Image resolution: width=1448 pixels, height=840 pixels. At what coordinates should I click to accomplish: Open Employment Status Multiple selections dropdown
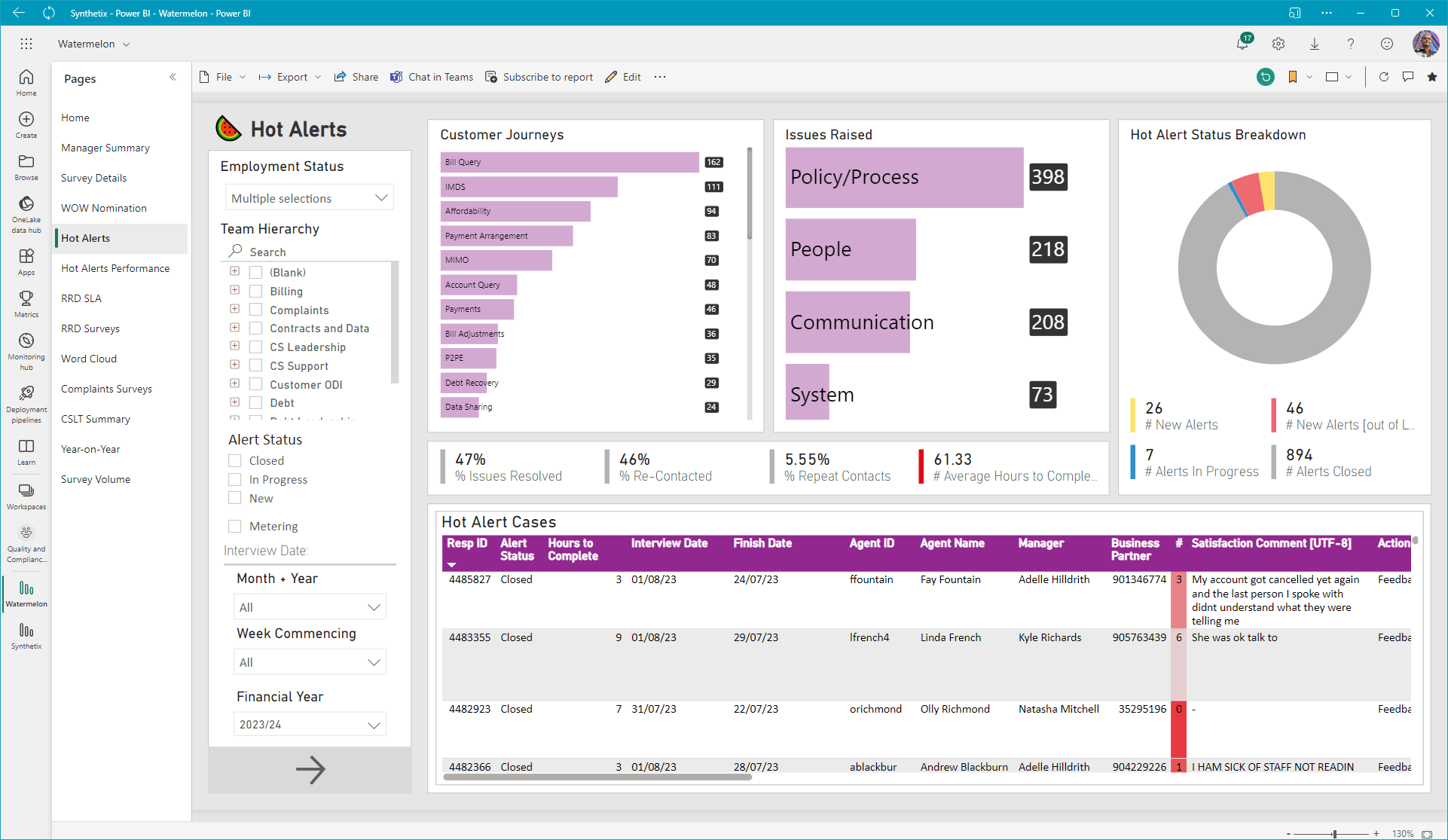click(309, 198)
